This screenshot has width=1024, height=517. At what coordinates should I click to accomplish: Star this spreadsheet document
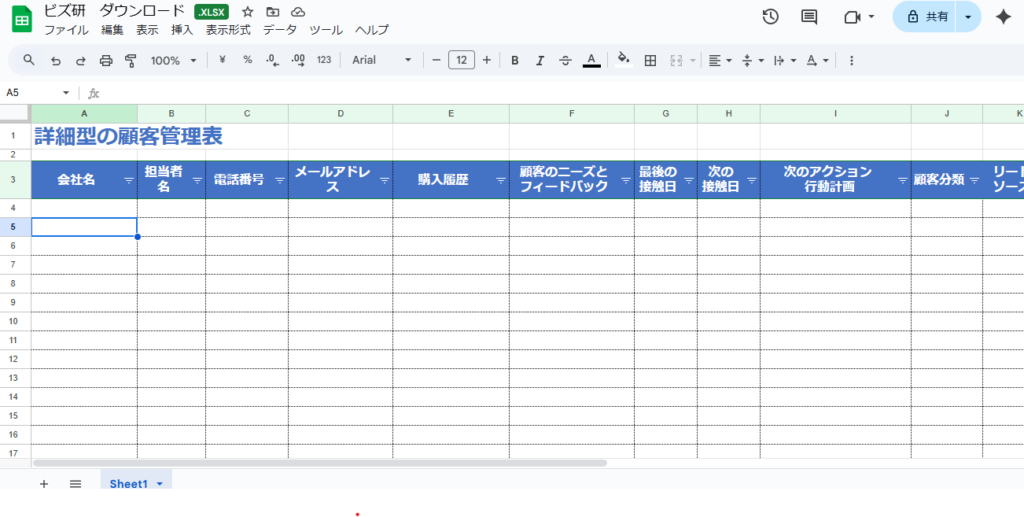[x=248, y=12]
